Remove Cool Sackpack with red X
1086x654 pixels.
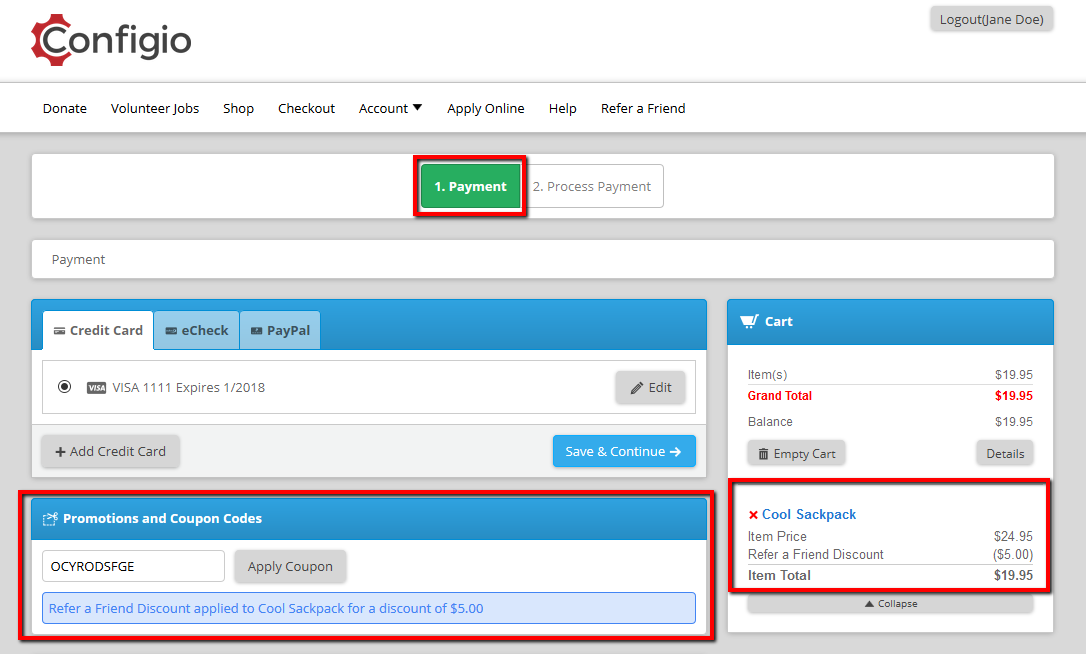click(x=753, y=515)
